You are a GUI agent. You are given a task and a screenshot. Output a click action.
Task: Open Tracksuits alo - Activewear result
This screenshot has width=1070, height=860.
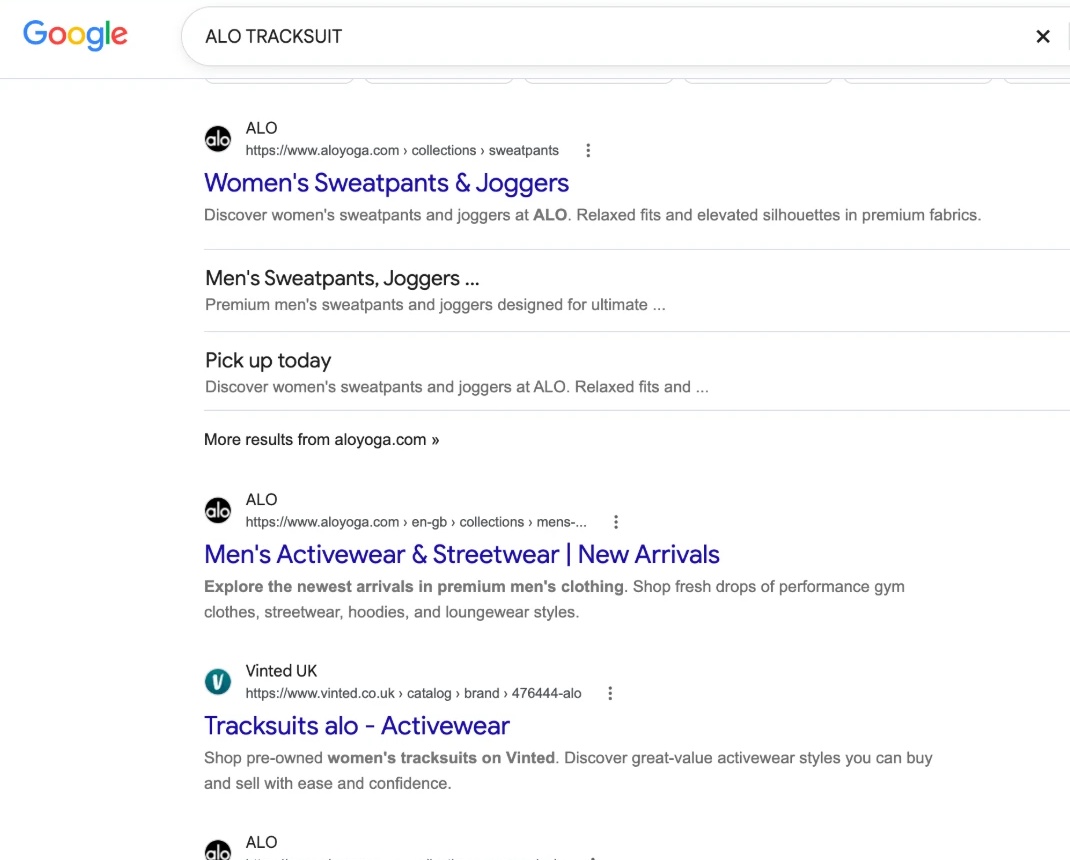tap(357, 726)
